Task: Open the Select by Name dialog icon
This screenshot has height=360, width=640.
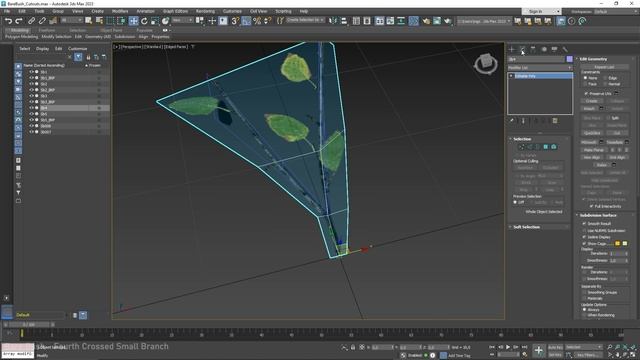Action: [x=99, y=21]
